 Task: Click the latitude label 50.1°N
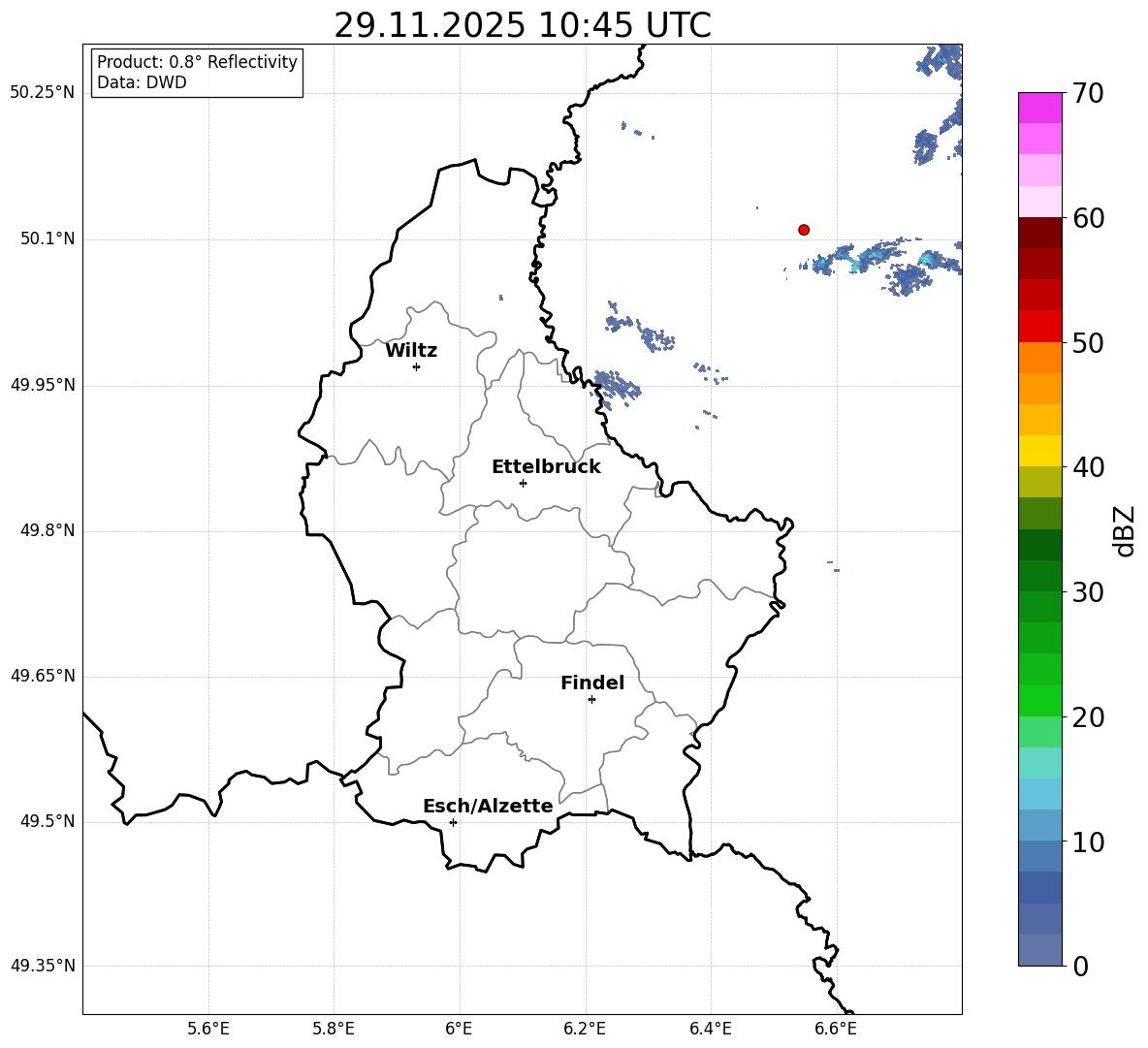point(48,238)
